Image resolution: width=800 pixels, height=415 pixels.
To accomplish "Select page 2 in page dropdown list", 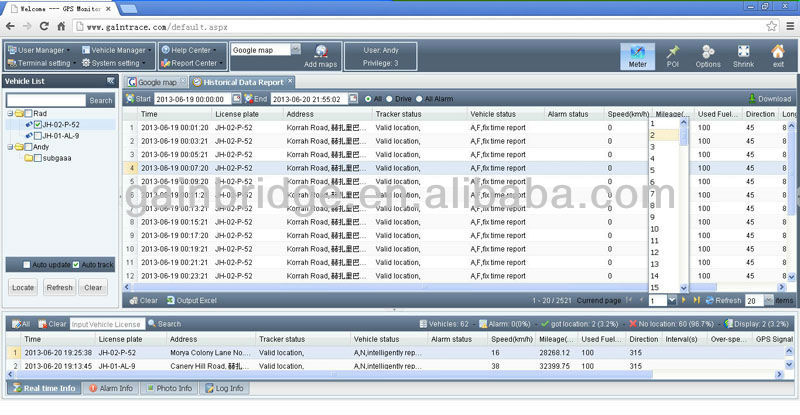I will point(664,135).
